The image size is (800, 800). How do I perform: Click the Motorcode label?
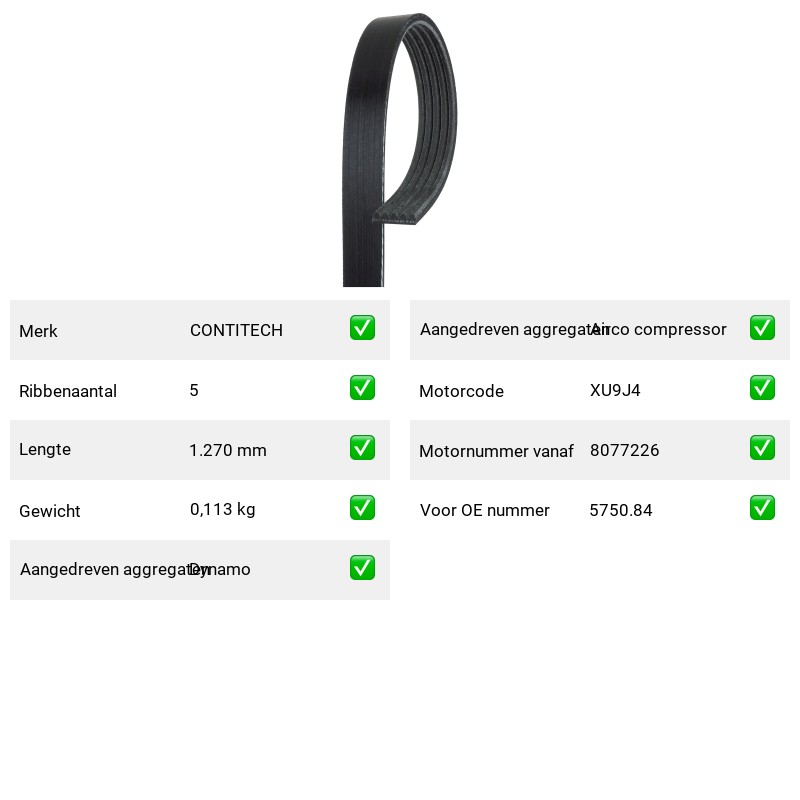(461, 391)
